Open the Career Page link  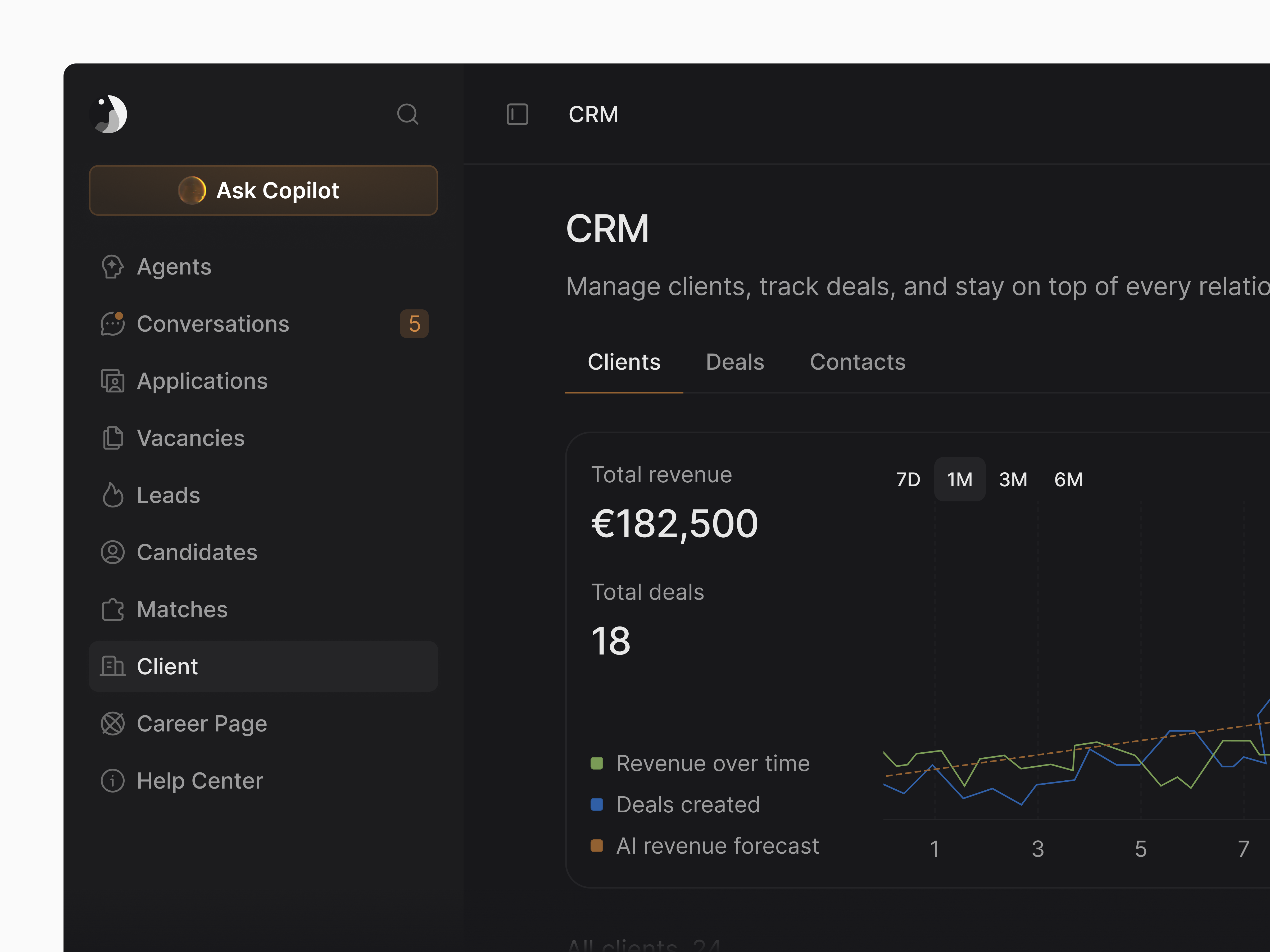tap(264, 724)
